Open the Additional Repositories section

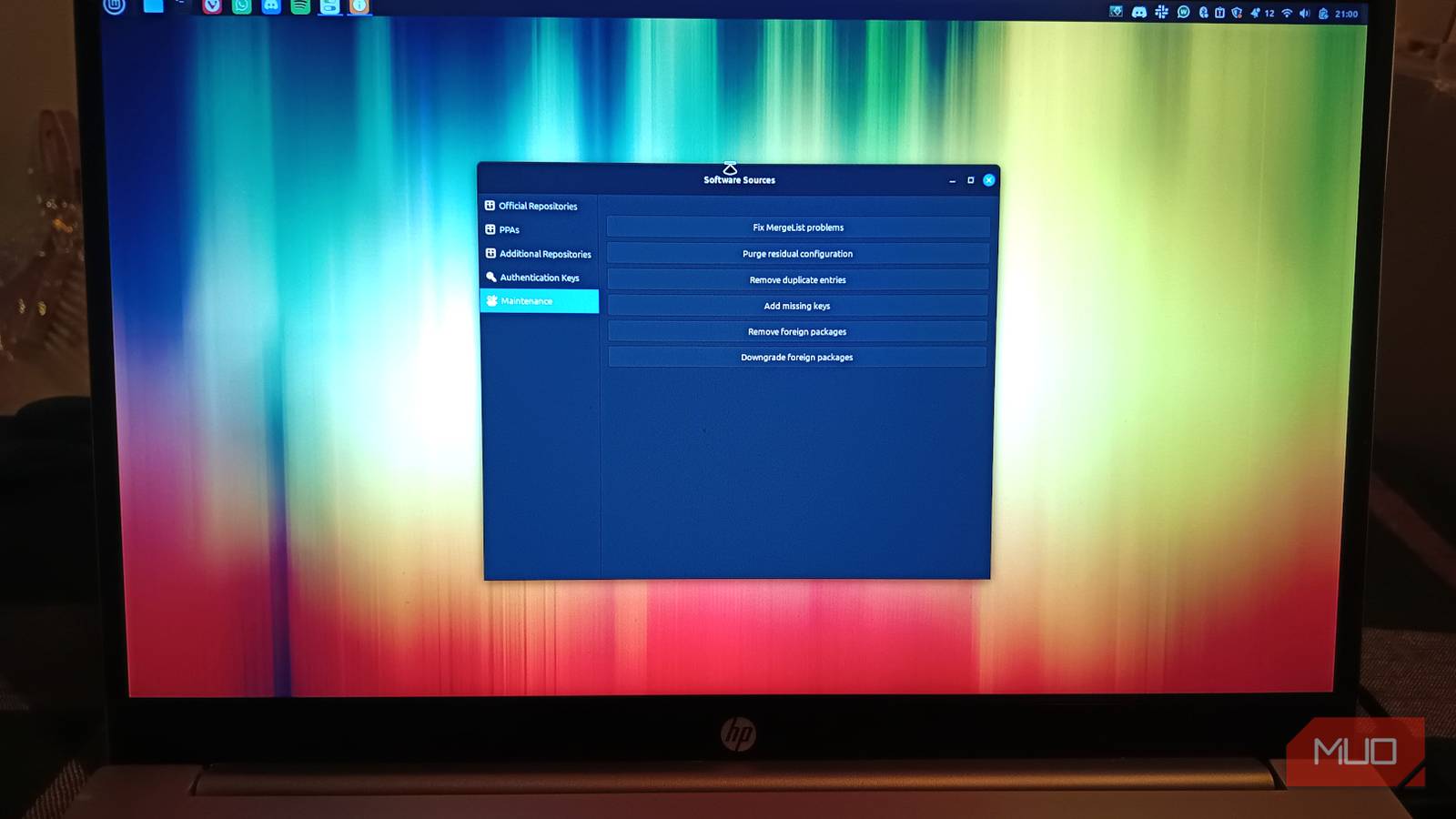pos(543,254)
